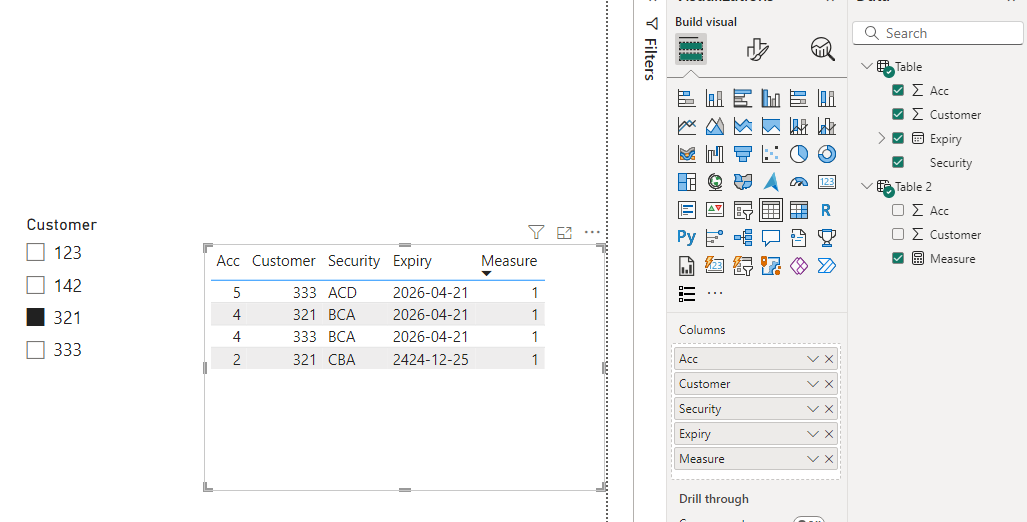Select the CBA security cell
The width and height of the screenshot is (1027, 522).
coord(341,359)
